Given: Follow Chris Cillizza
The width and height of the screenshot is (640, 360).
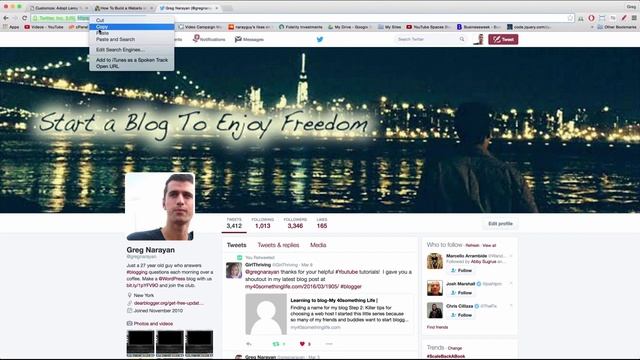Looking at the screenshot, I should [x=461, y=315].
